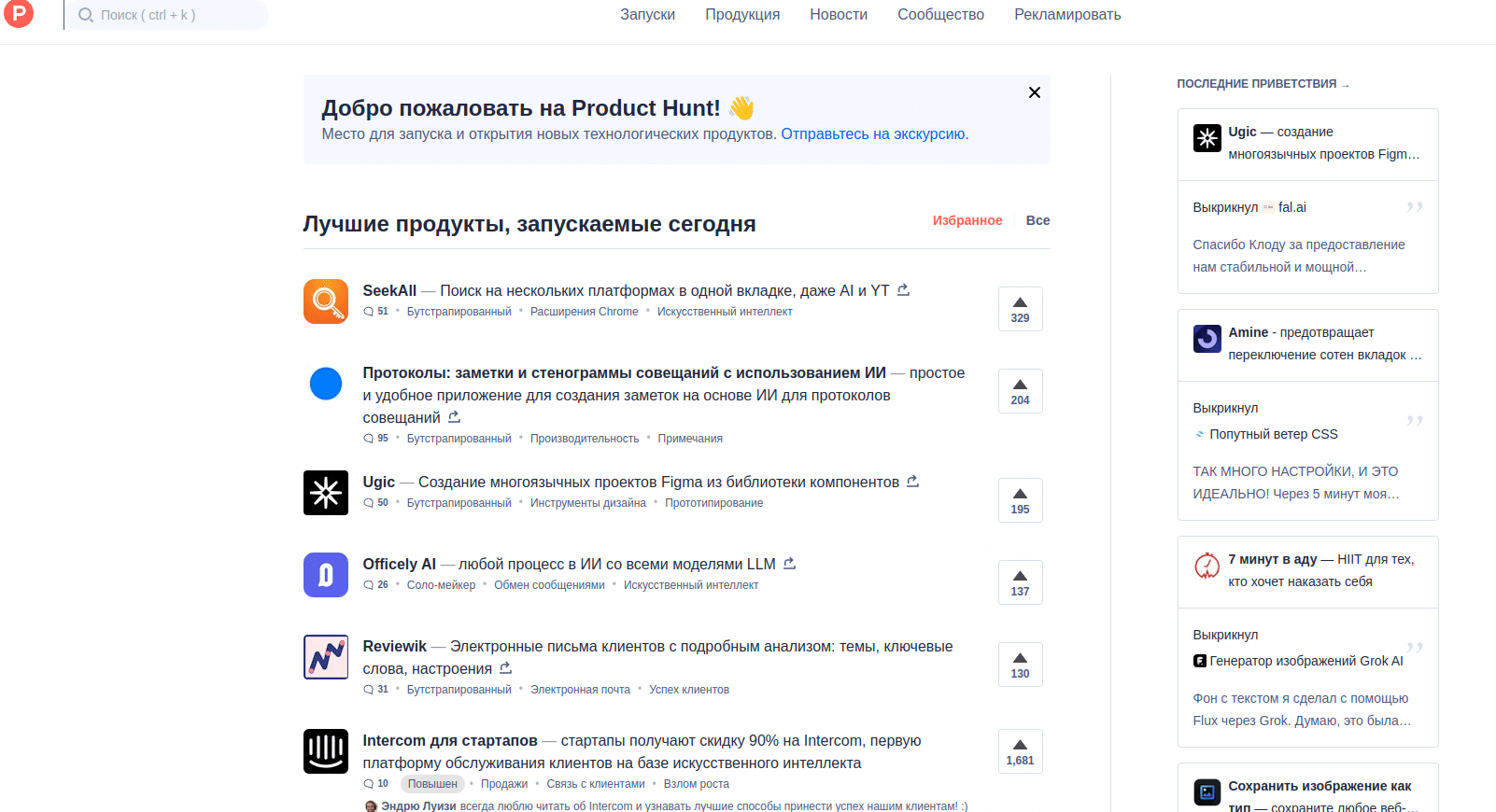Open the Reviewik product title
Screen dimensions: 1496x812
(x=394, y=646)
